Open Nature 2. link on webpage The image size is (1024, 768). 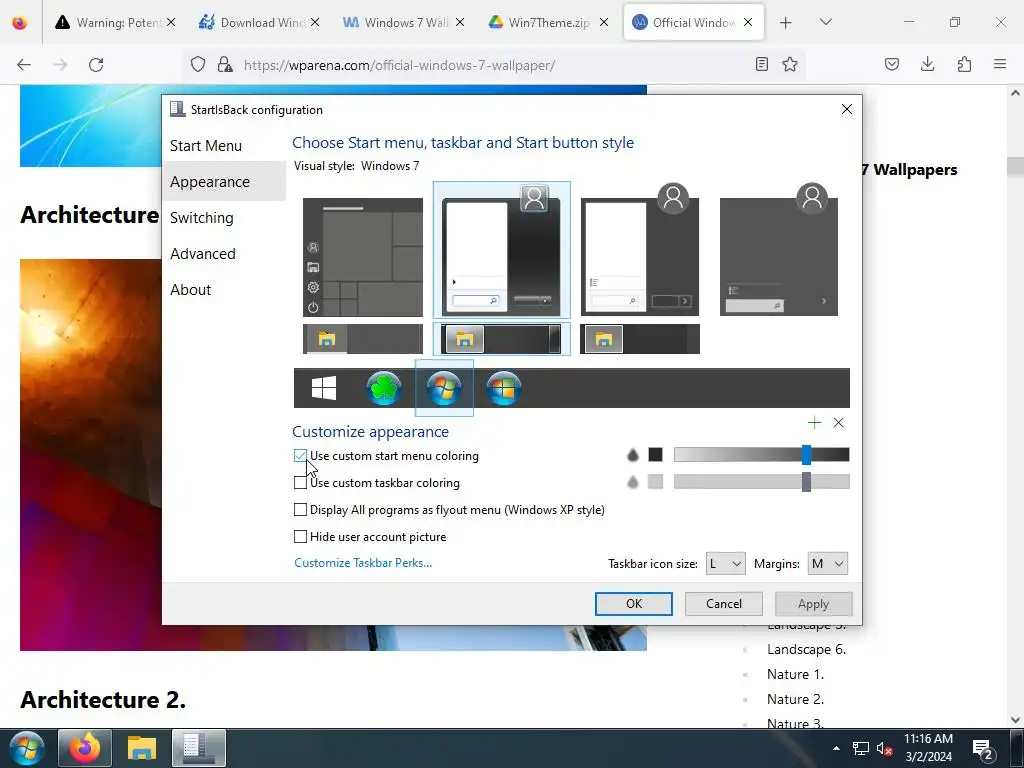pos(795,699)
